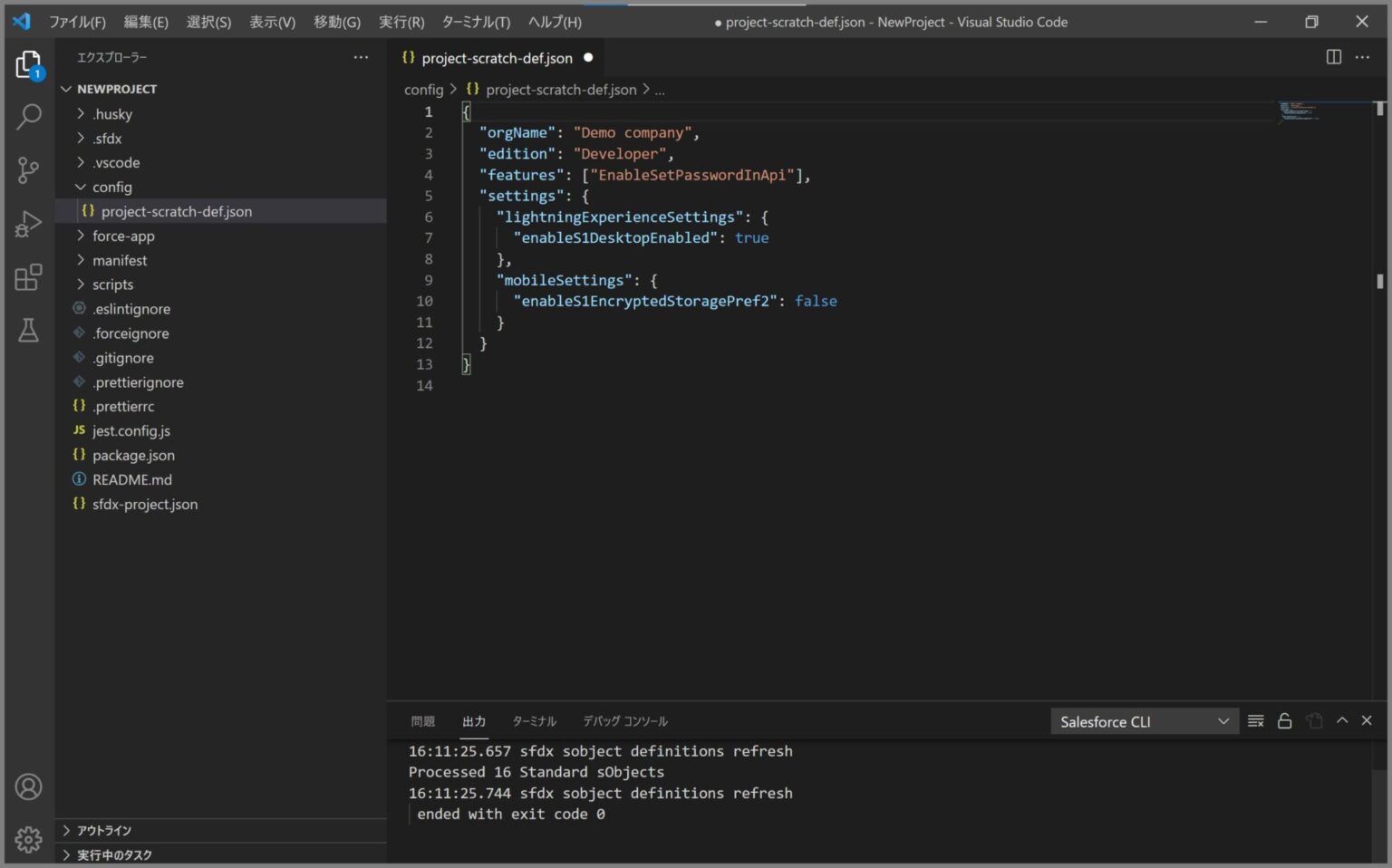
Task: Open the Extensions view
Action: 29,277
